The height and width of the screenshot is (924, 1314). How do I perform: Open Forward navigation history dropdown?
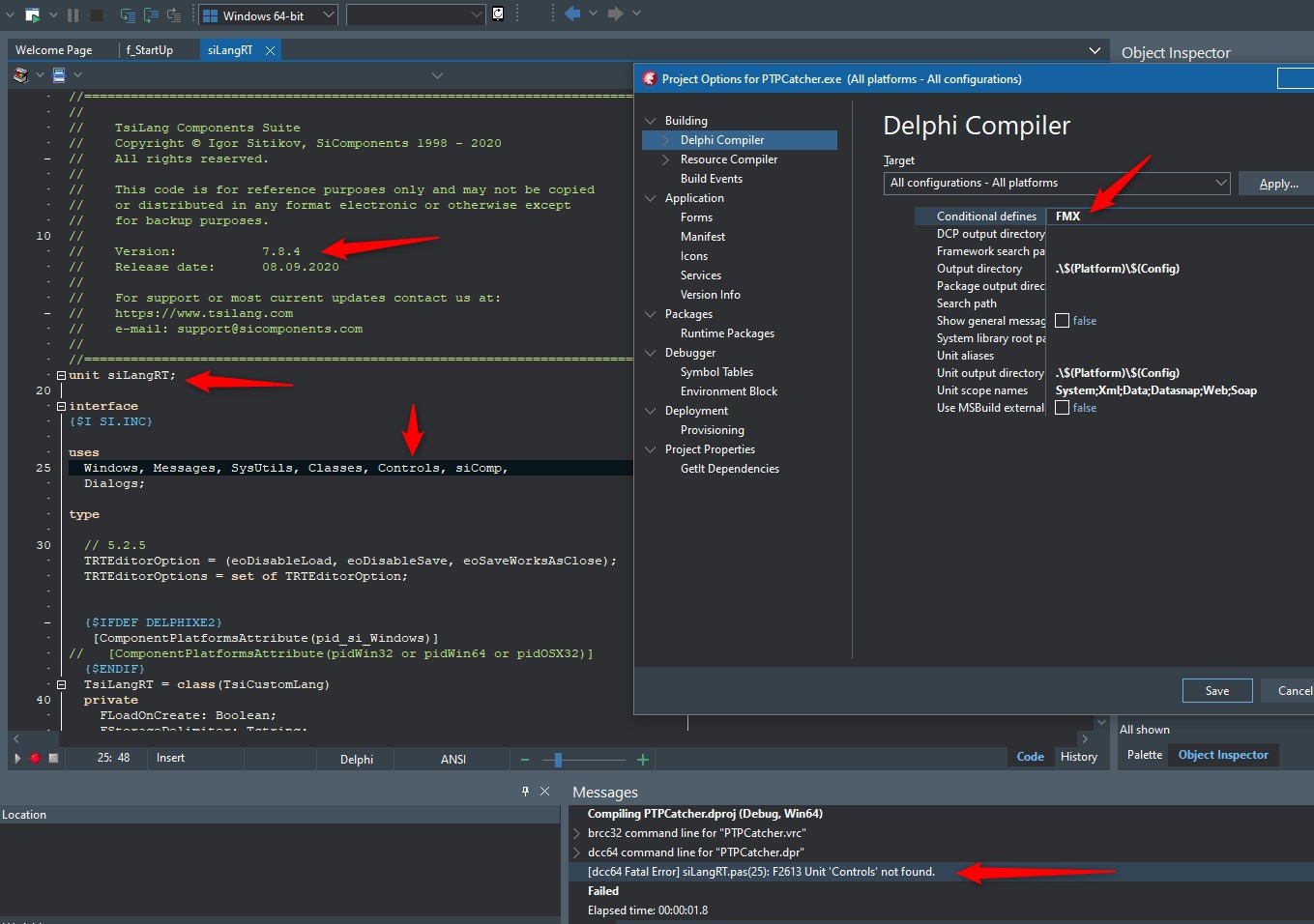click(x=636, y=14)
